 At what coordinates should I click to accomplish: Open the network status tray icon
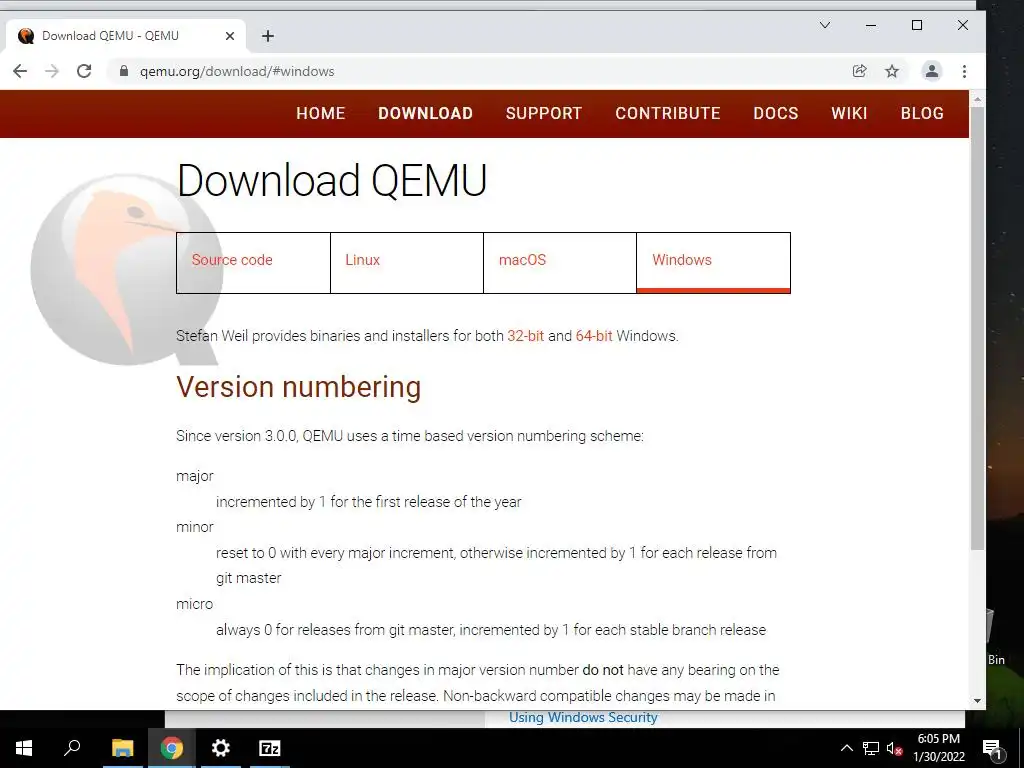point(871,748)
